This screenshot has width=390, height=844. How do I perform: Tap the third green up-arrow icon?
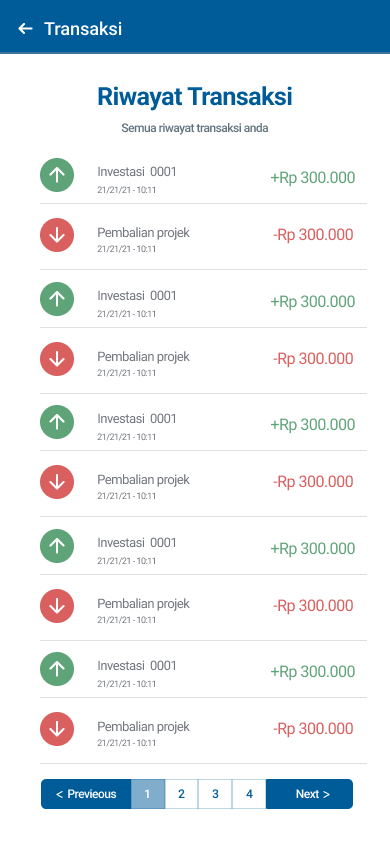point(57,422)
